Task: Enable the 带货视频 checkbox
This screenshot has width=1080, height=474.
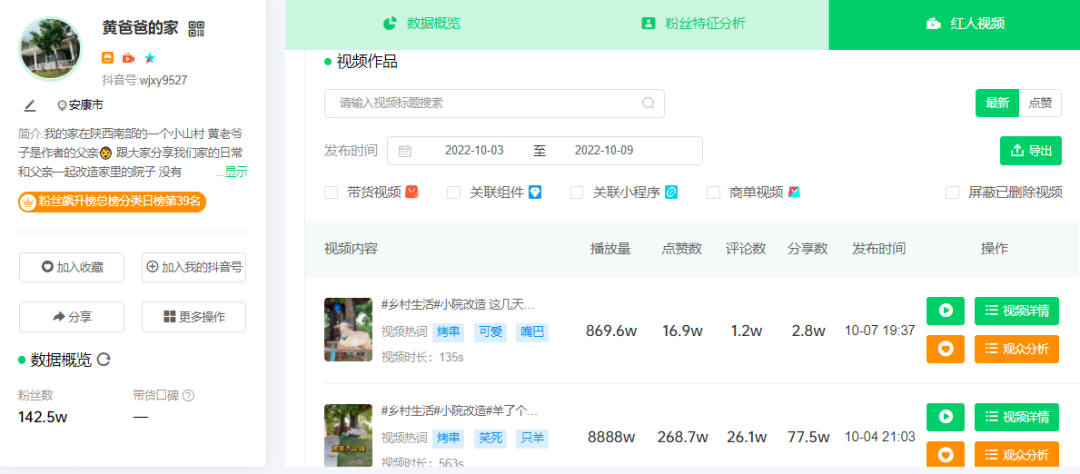Action: pos(331,192)
